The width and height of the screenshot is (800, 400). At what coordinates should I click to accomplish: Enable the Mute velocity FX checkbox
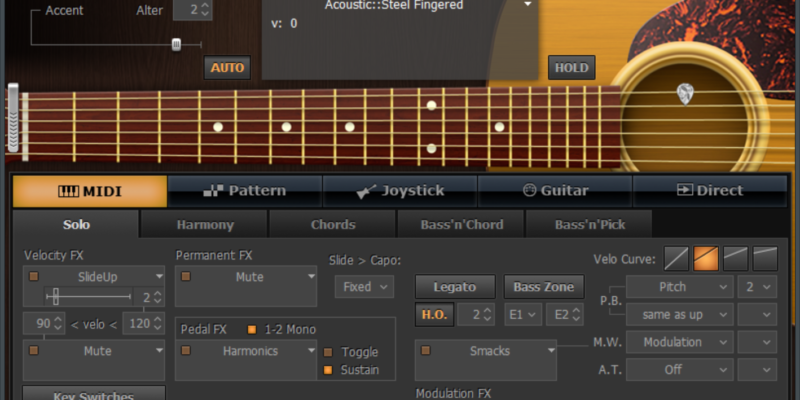pos(34,351)
